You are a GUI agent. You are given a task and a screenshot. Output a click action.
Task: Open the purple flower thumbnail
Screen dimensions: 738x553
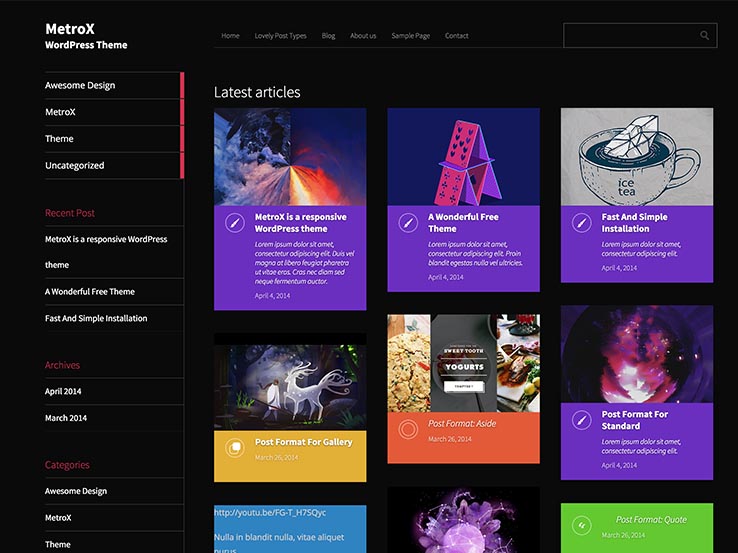[464, 520]
